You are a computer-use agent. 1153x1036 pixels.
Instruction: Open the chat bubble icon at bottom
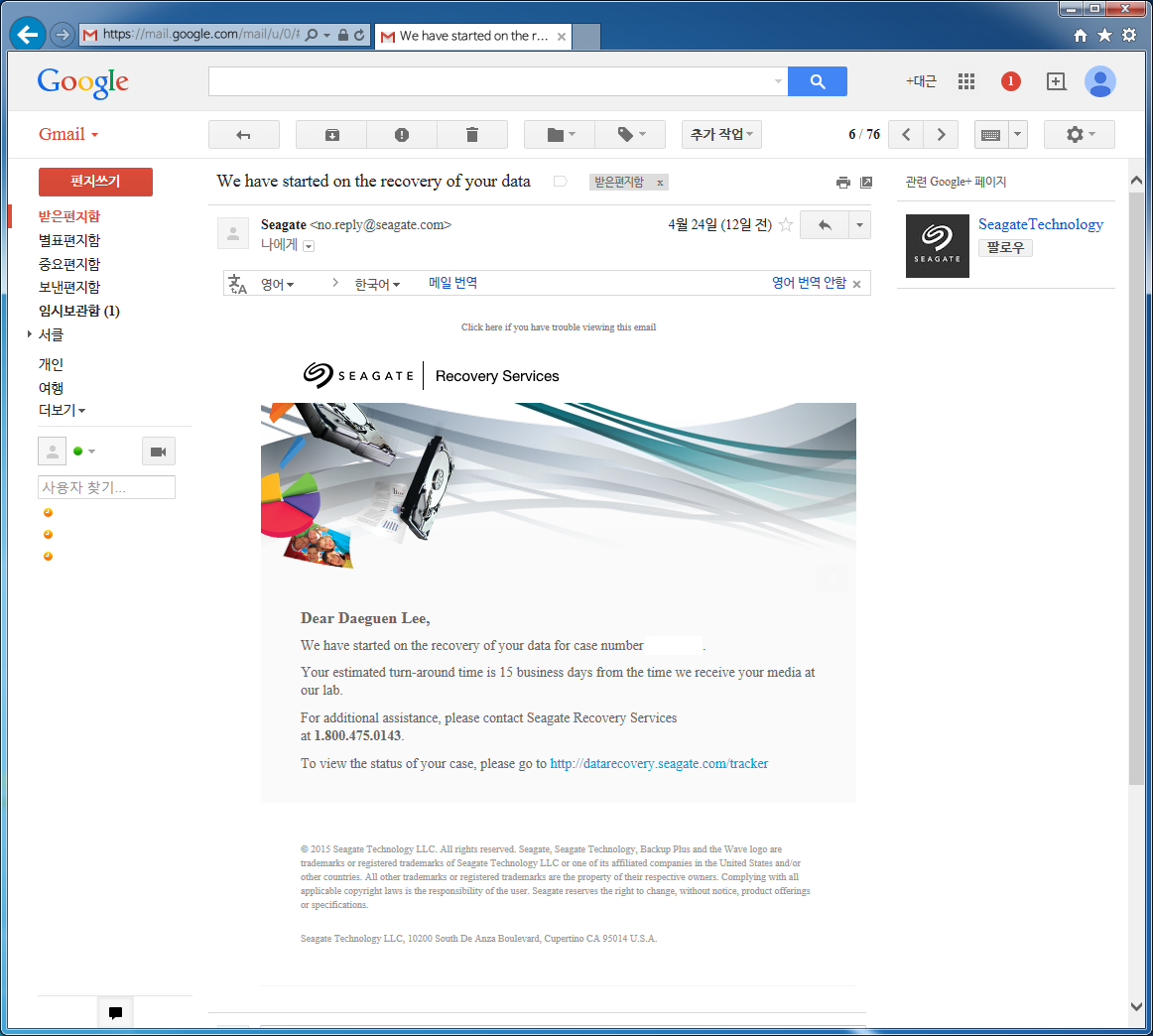[115, 1012]
